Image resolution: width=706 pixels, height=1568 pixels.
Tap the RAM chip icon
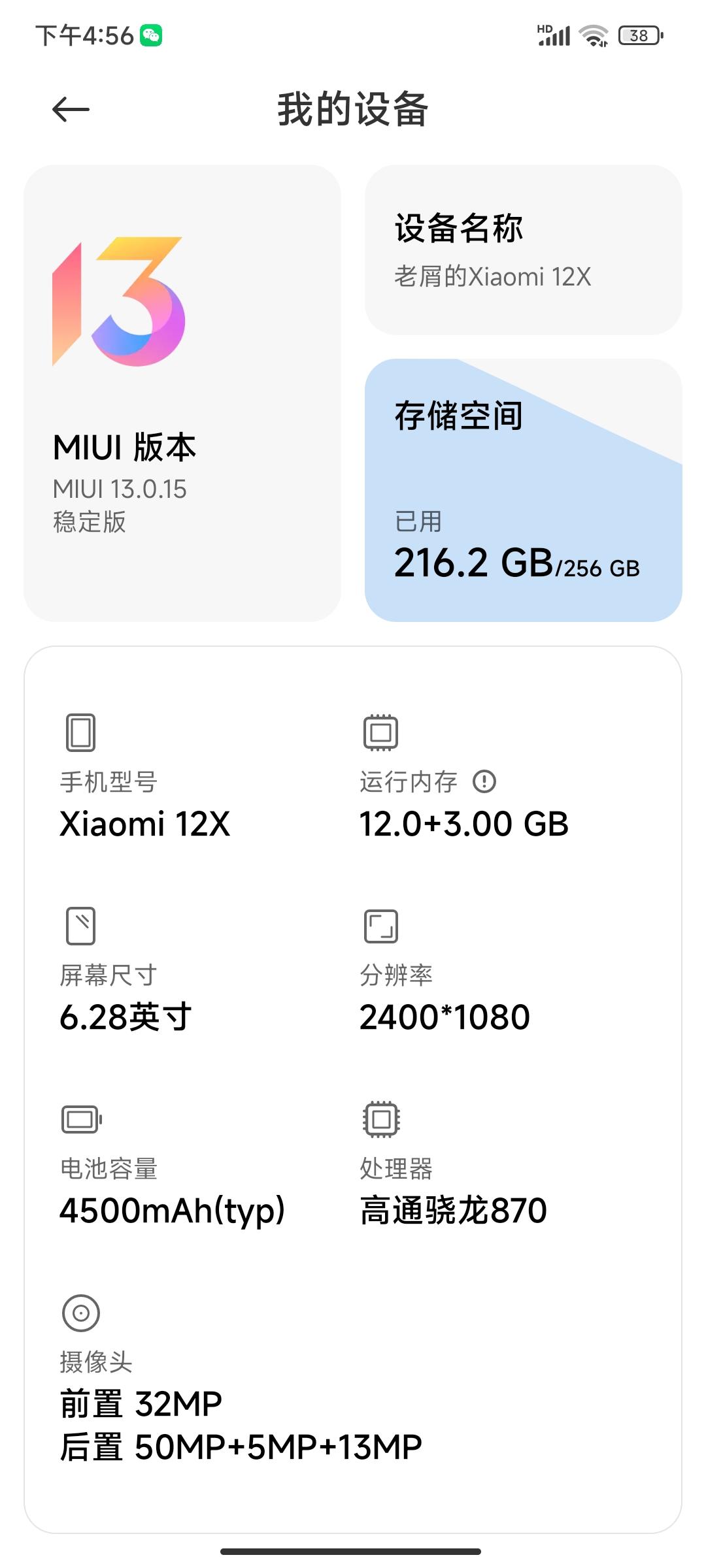(x=380, y=732)
